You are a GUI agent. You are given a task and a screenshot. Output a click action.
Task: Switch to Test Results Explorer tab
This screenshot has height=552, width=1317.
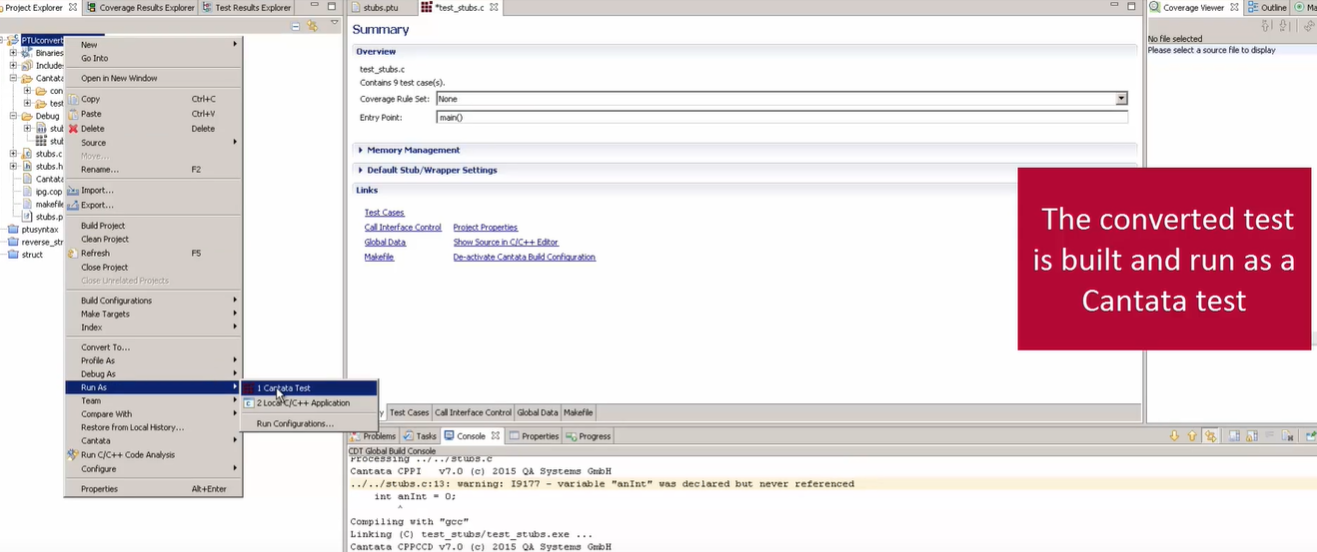[246, 7]
